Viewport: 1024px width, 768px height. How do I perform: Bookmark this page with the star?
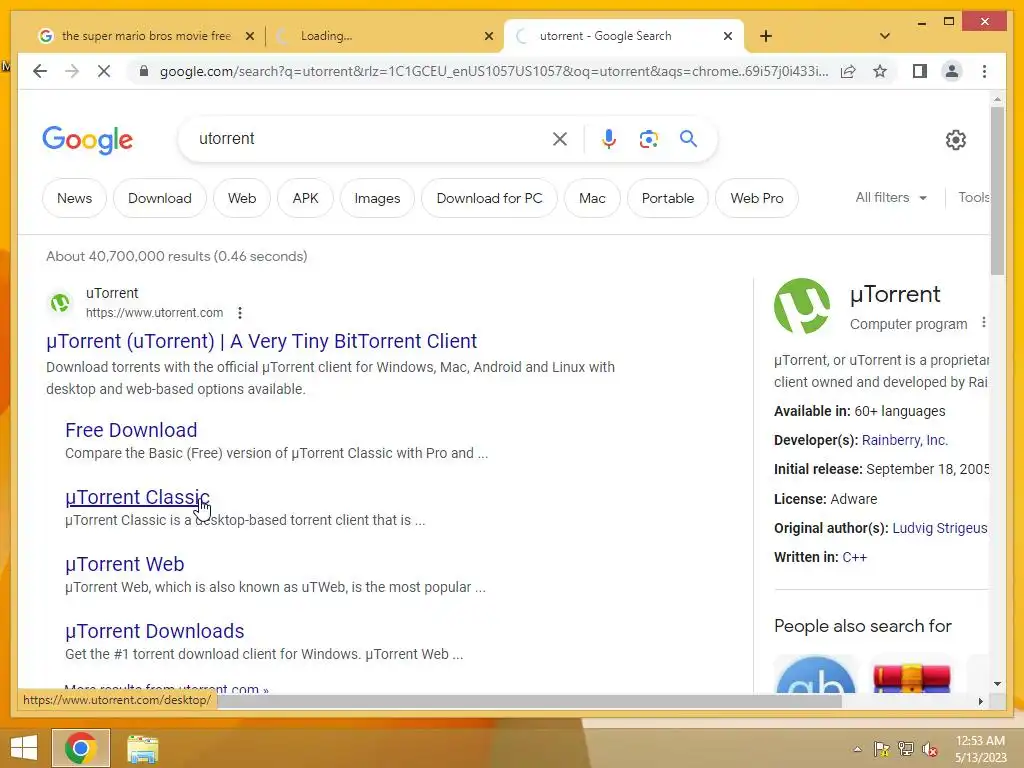[x=880, y=71]
